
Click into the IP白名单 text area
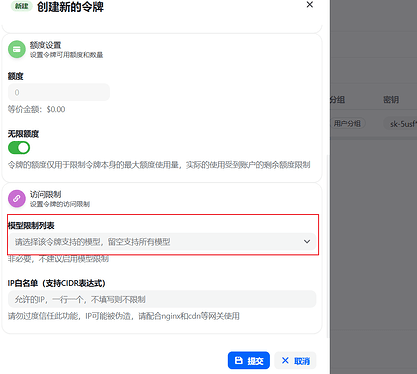[162, 299]
